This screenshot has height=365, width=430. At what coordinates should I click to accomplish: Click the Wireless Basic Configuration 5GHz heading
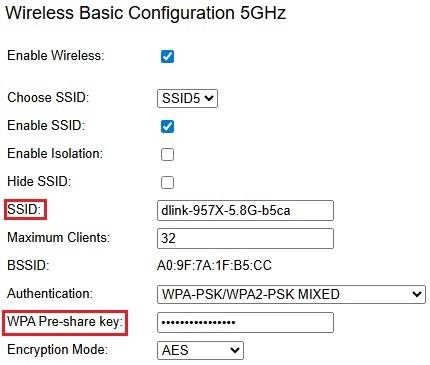coord(146,13)
